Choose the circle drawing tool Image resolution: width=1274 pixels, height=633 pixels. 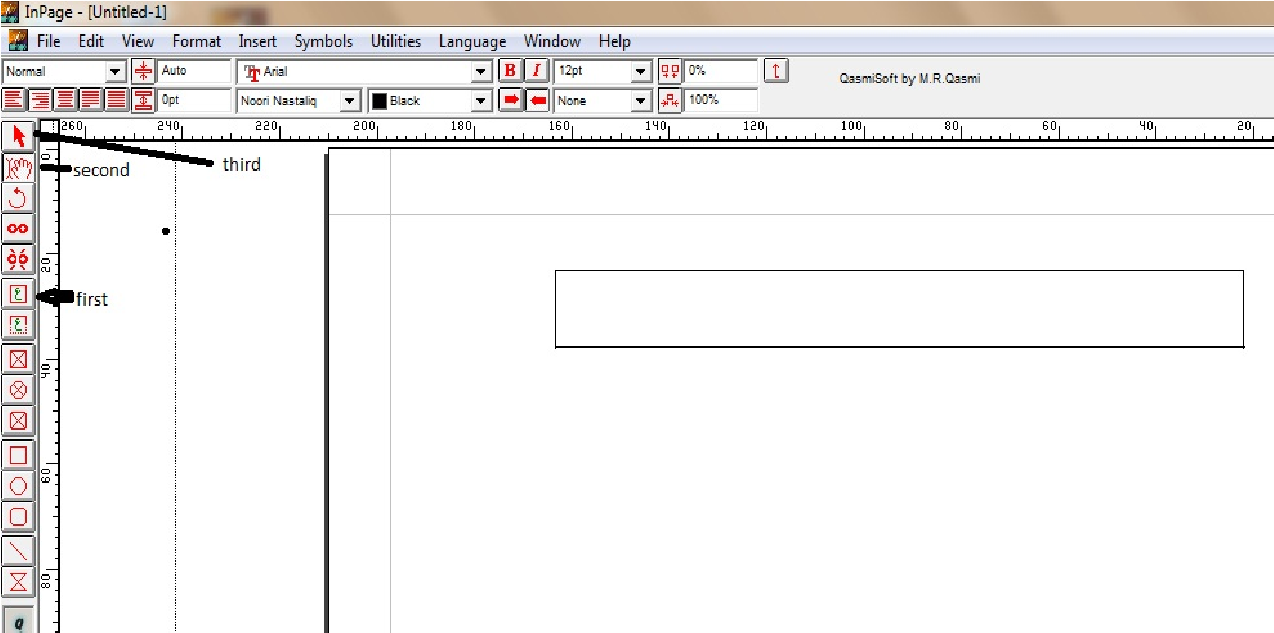18,486
